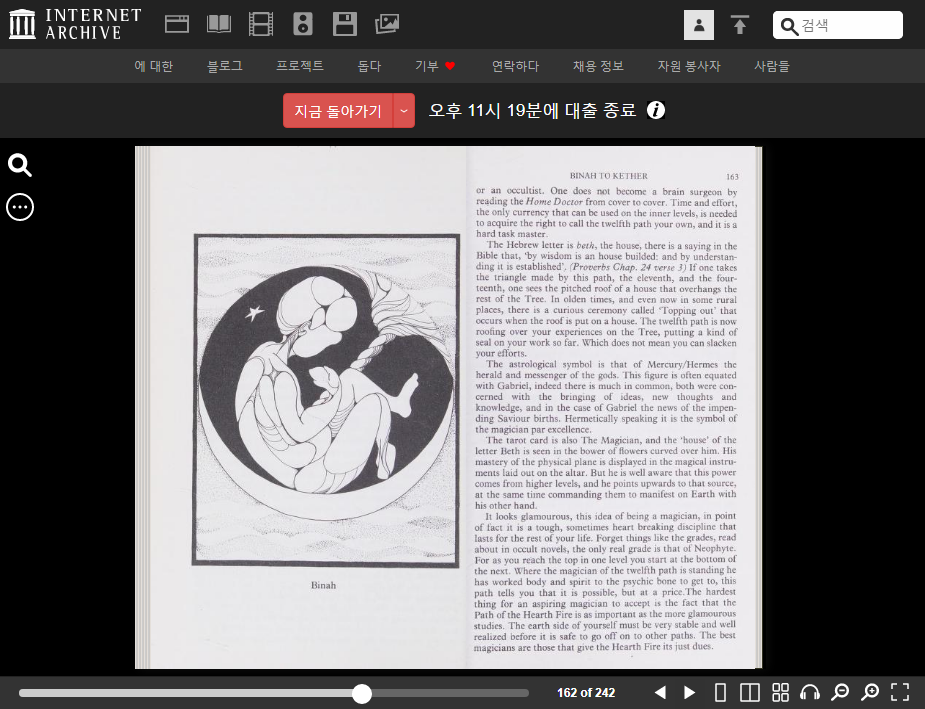This screenshot has height=709, width=925.
Task: Open the Audio speaker icon
Action: click(303, 24)
